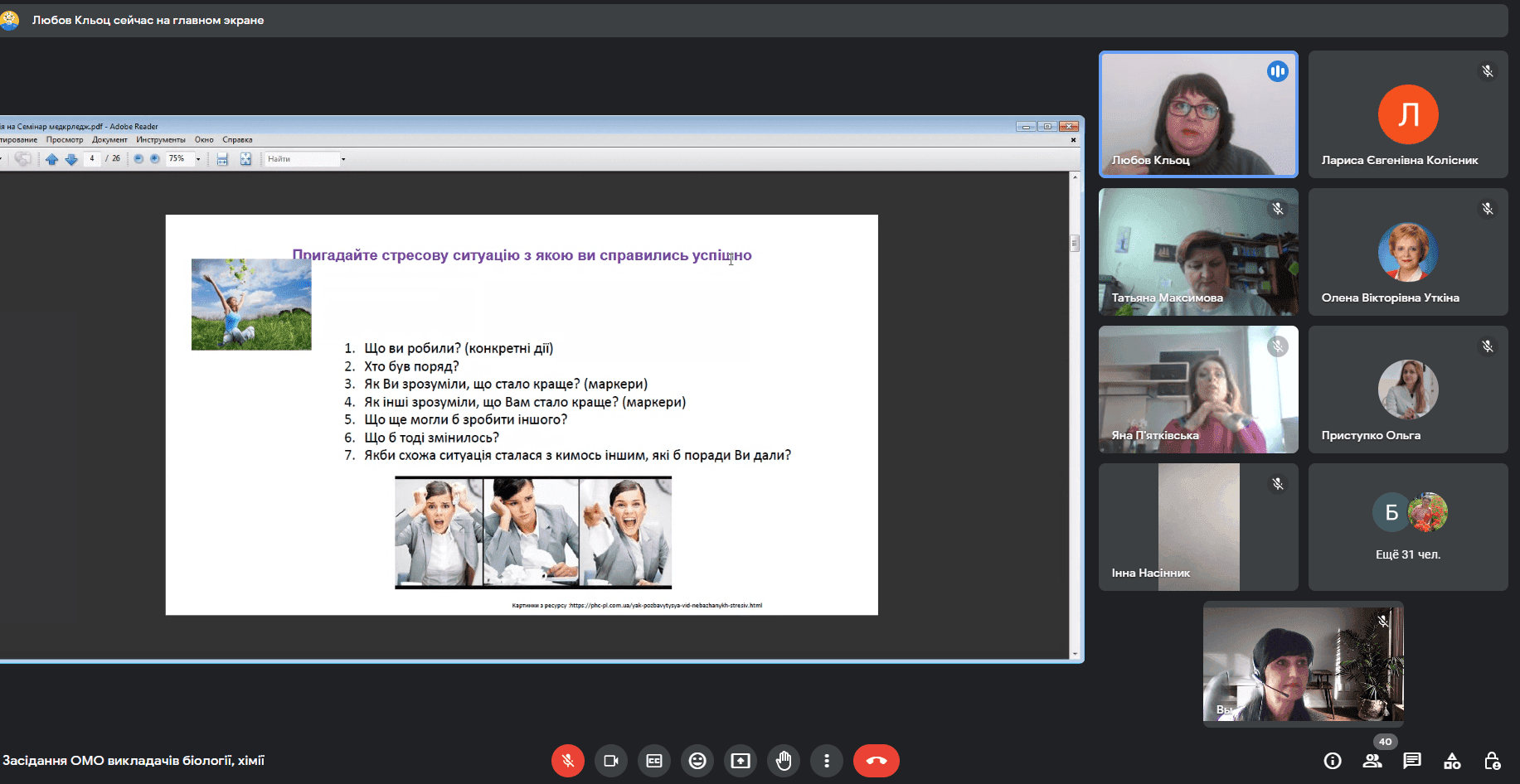Click Adobe Reader scrollbar up arrow
The height and width of the screenshot is (784, 1520).
1075,177
